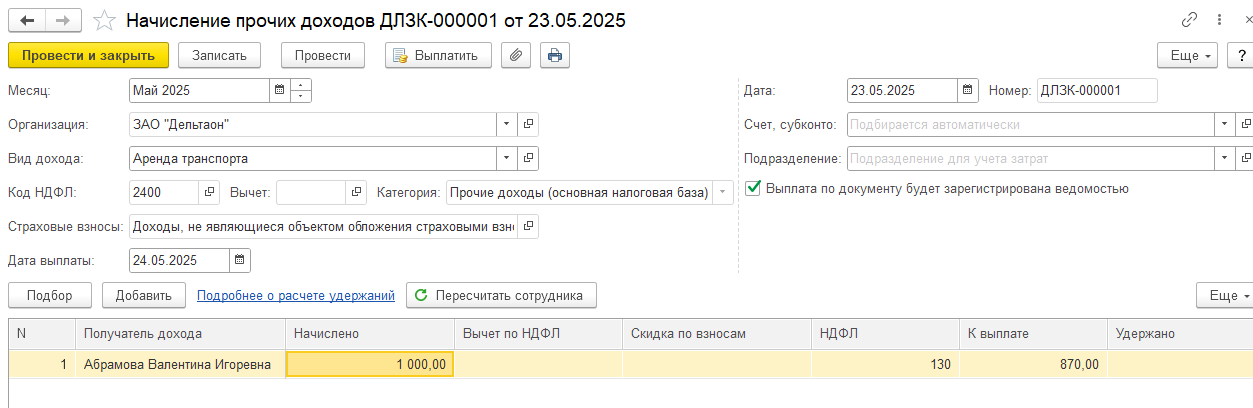Expand the Организация dropdown list

[507, 125]
